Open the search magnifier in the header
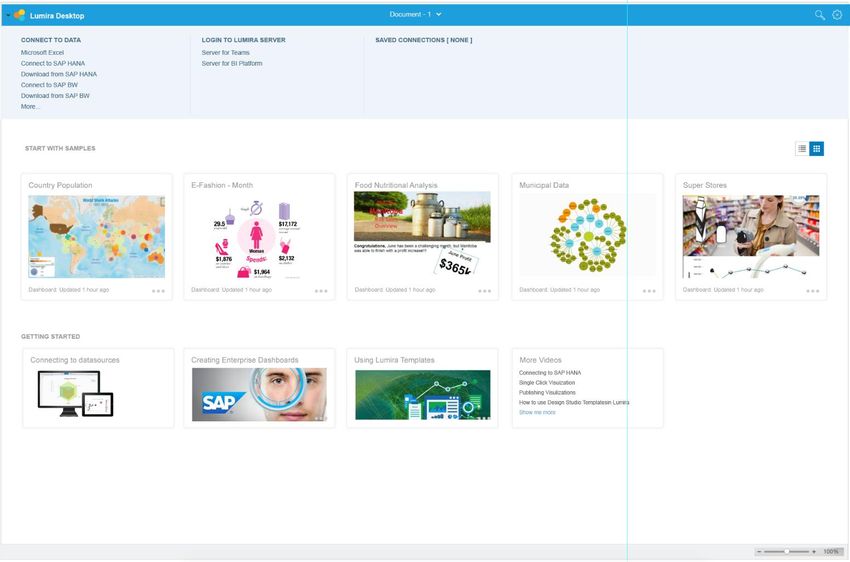The image size is (850, 562). 820,15
